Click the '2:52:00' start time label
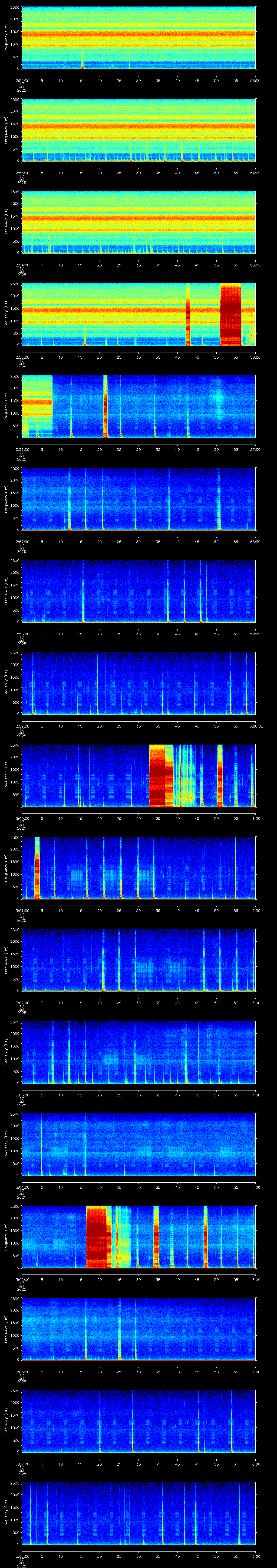Image resolution: width=277 pixels, height=1568 pixels. point(22,80)
